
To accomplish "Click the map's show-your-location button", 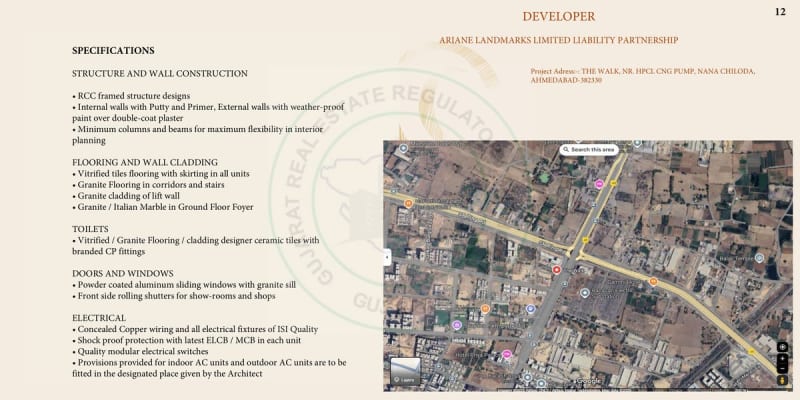I will [x=782, y=347].
